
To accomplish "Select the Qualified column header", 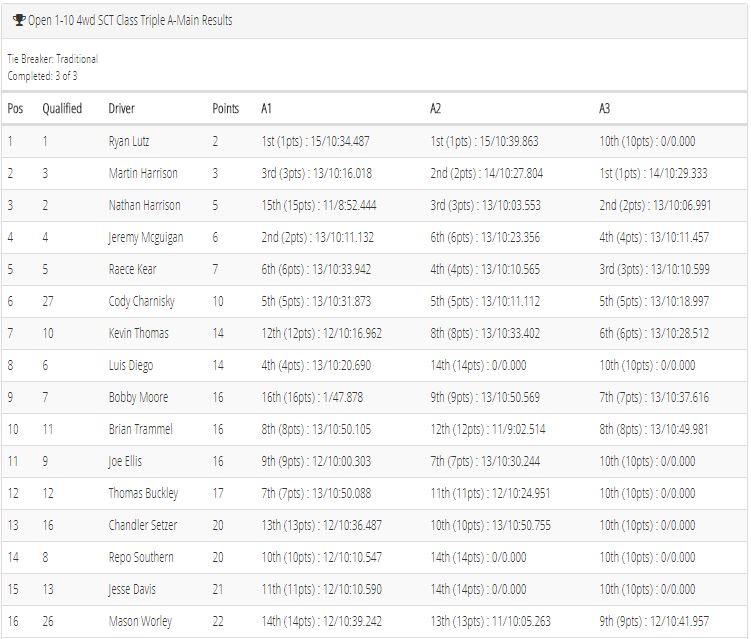I will coord(62,108).
